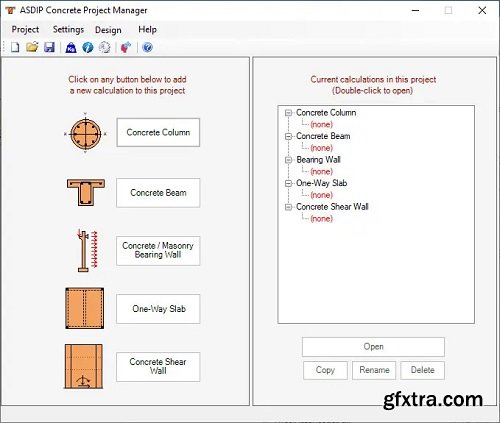Collapse the Concrete Beam tree node
Image resolution: width=500 pixels, height=423 pixels.
pos(288,136)
